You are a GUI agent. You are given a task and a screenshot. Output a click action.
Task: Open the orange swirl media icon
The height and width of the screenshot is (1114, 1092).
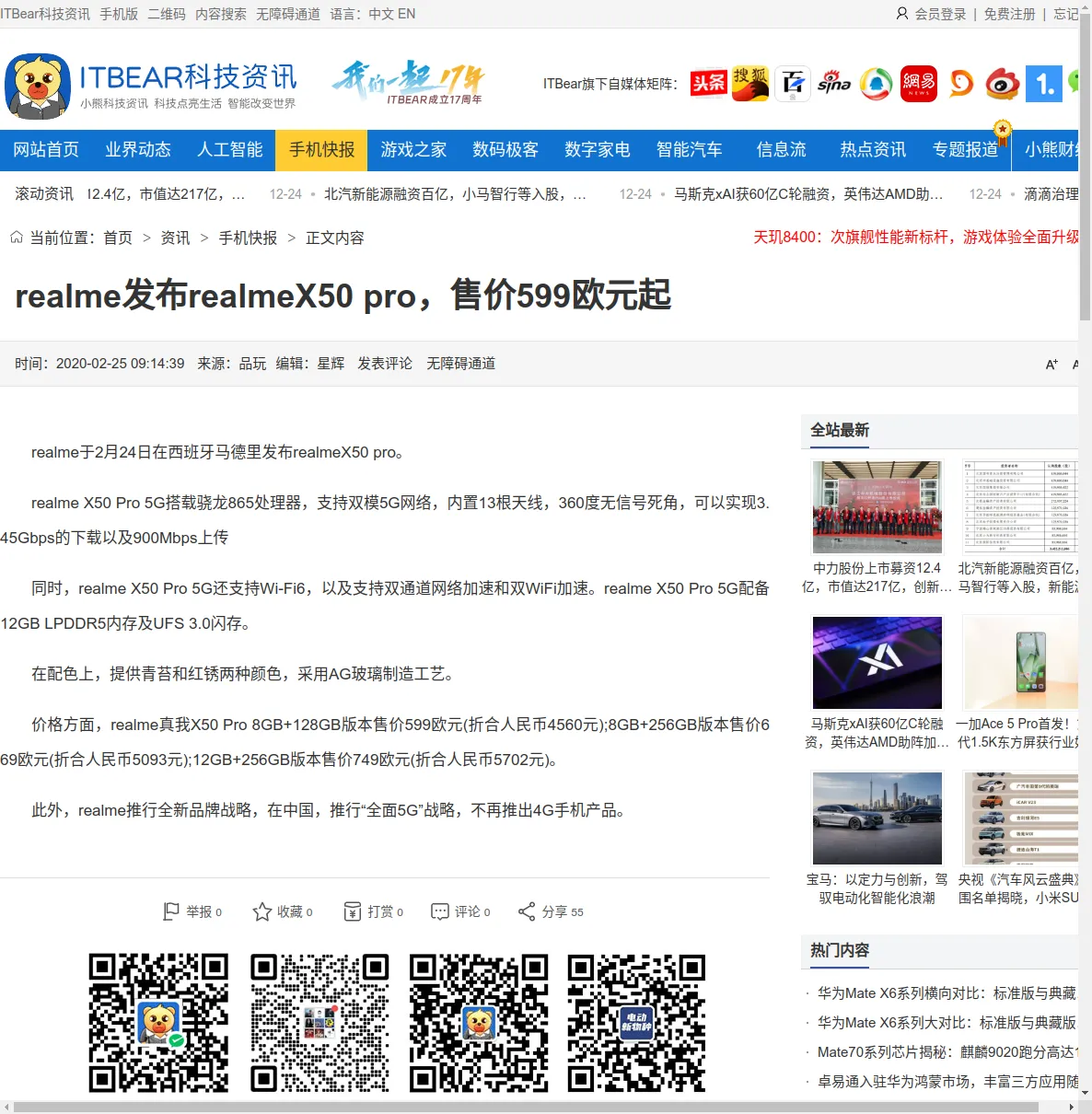960,84
